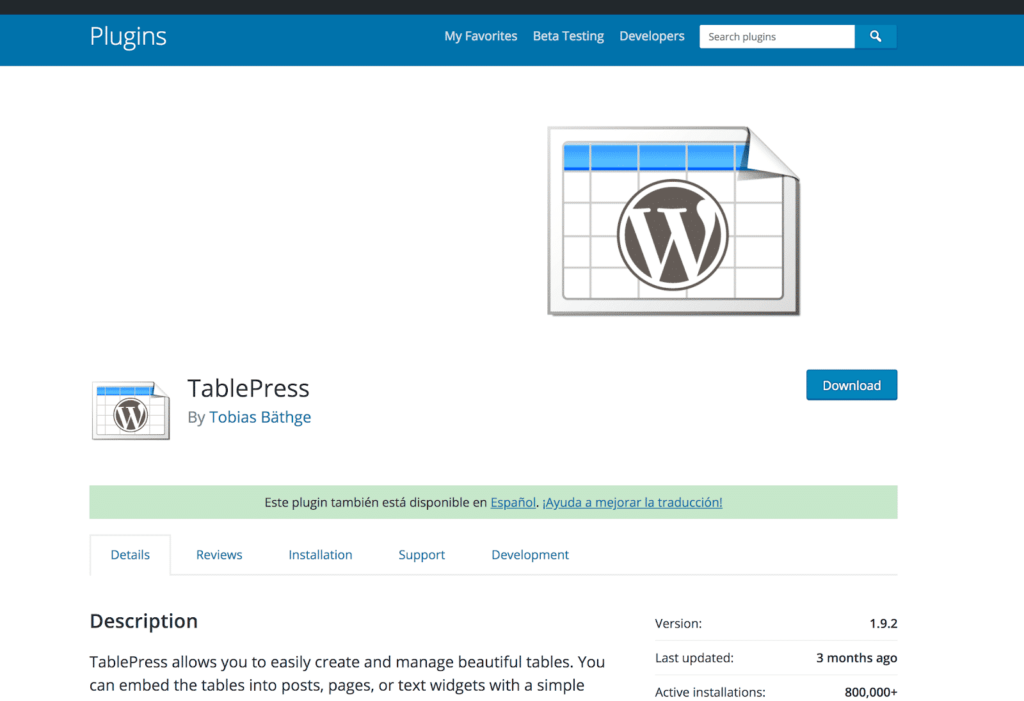Open the My Favorites menu item
The image size is (1024, 701).
[x=480, y=36]
